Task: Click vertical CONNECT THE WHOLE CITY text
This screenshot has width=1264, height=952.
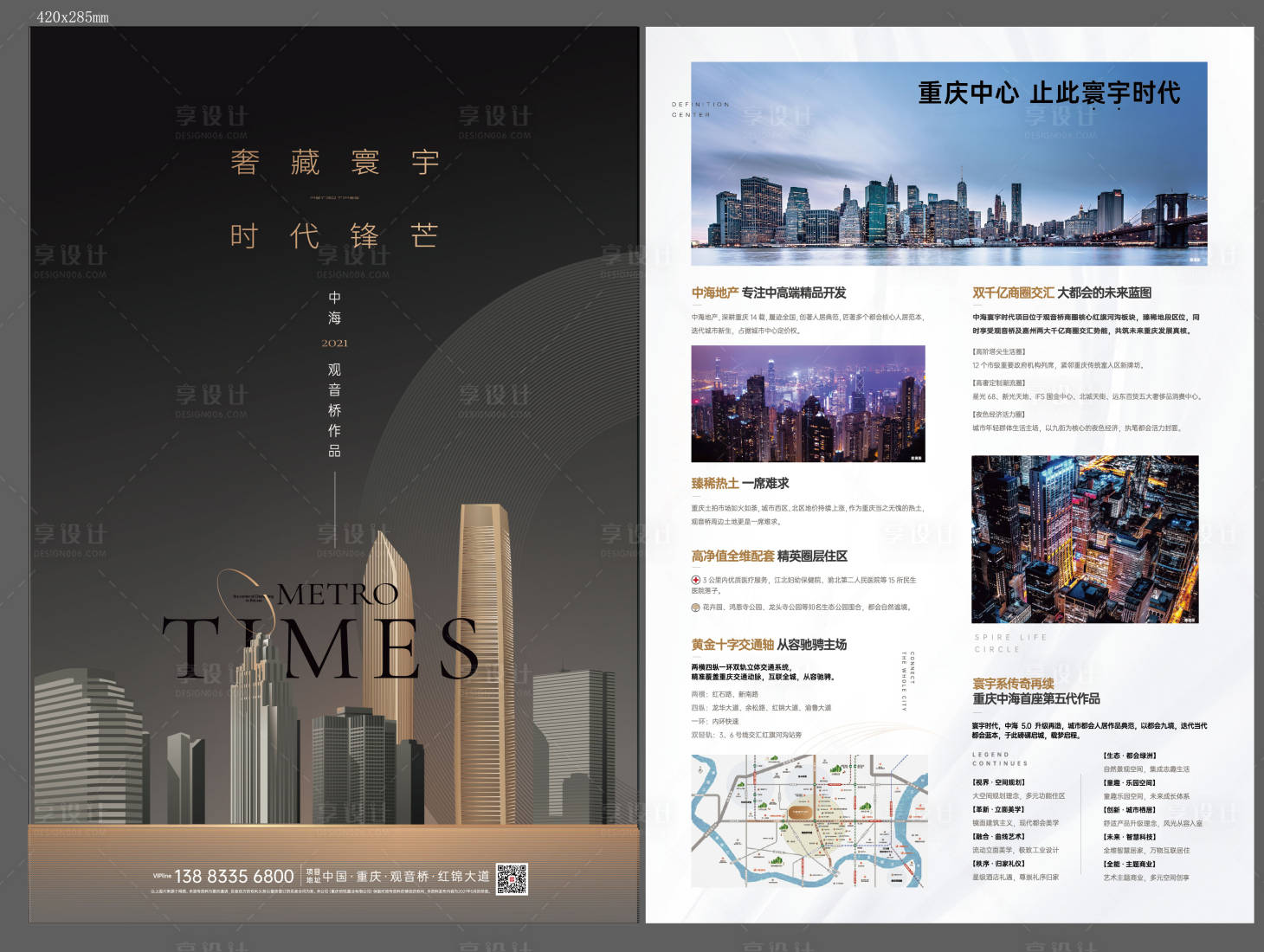Action: tap(907, 681)
